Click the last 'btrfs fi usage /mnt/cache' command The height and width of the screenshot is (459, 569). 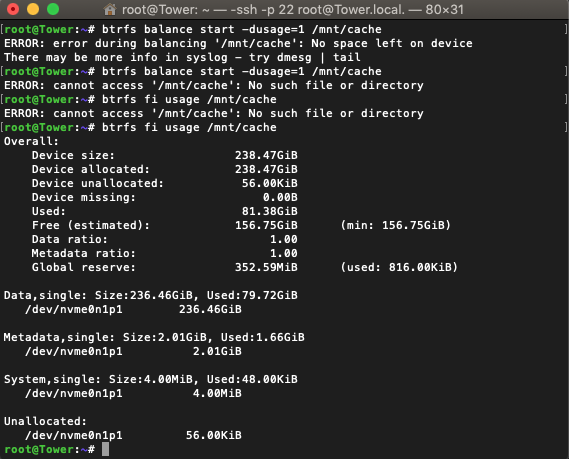pyautogui.click(x=189, y=127)
